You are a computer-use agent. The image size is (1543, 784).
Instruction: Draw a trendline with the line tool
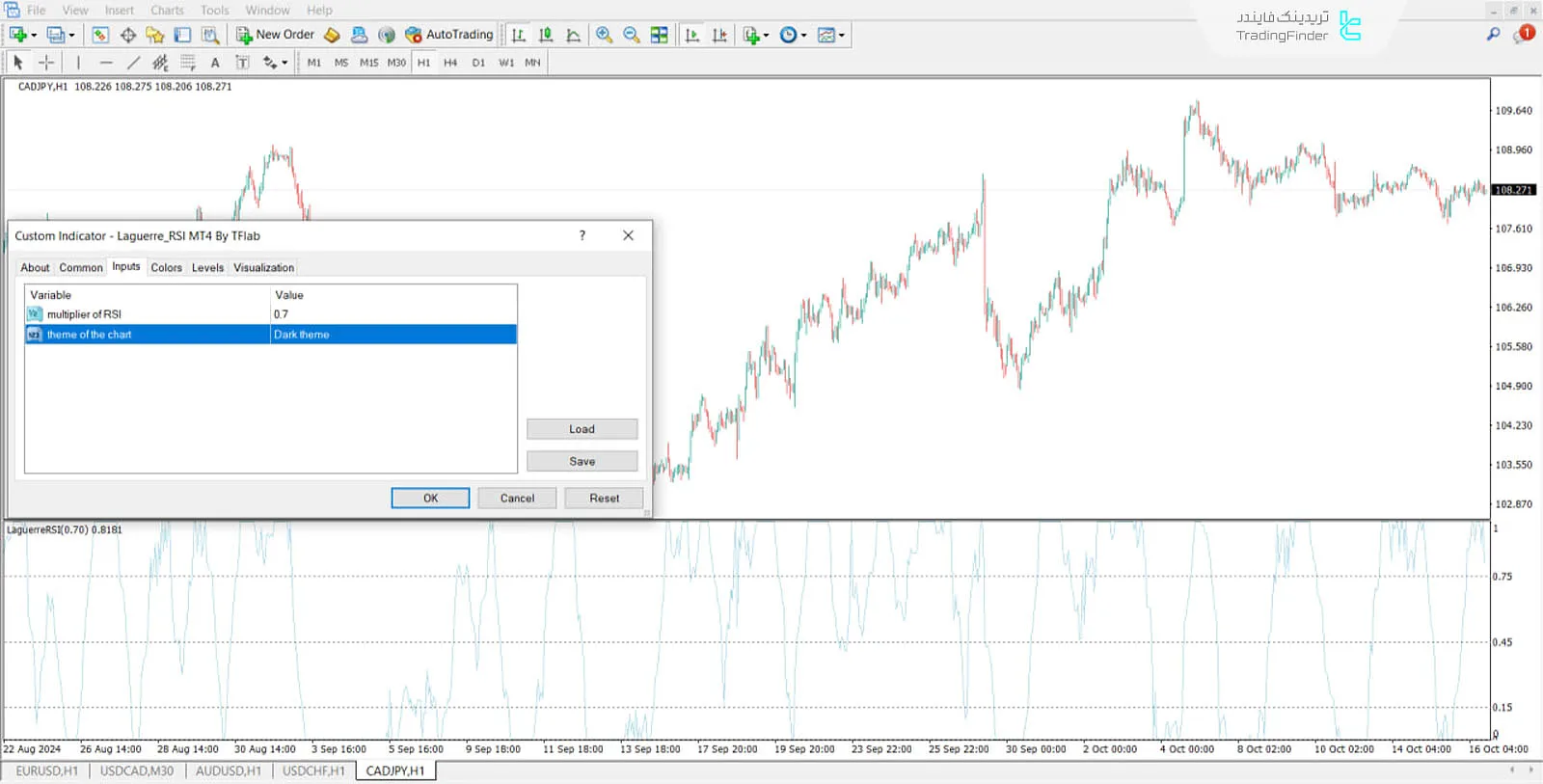[134, 63]
